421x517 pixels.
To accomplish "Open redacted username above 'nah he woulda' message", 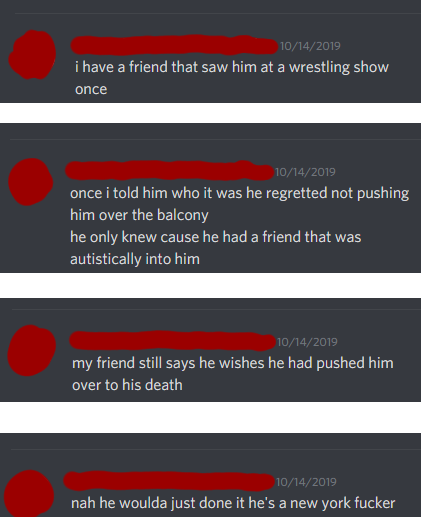I will (x=169, y=481).
